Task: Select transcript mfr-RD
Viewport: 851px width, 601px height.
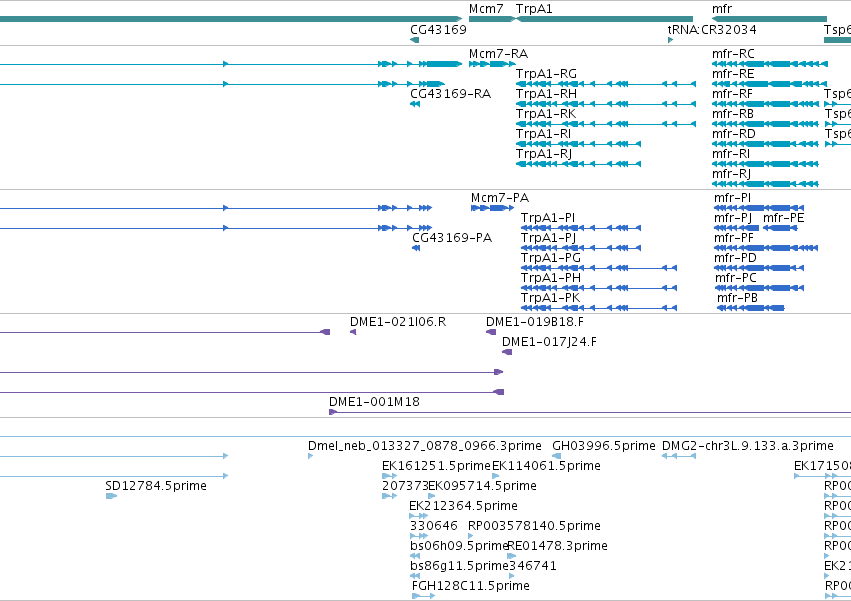Action: [x=733, y=134]
